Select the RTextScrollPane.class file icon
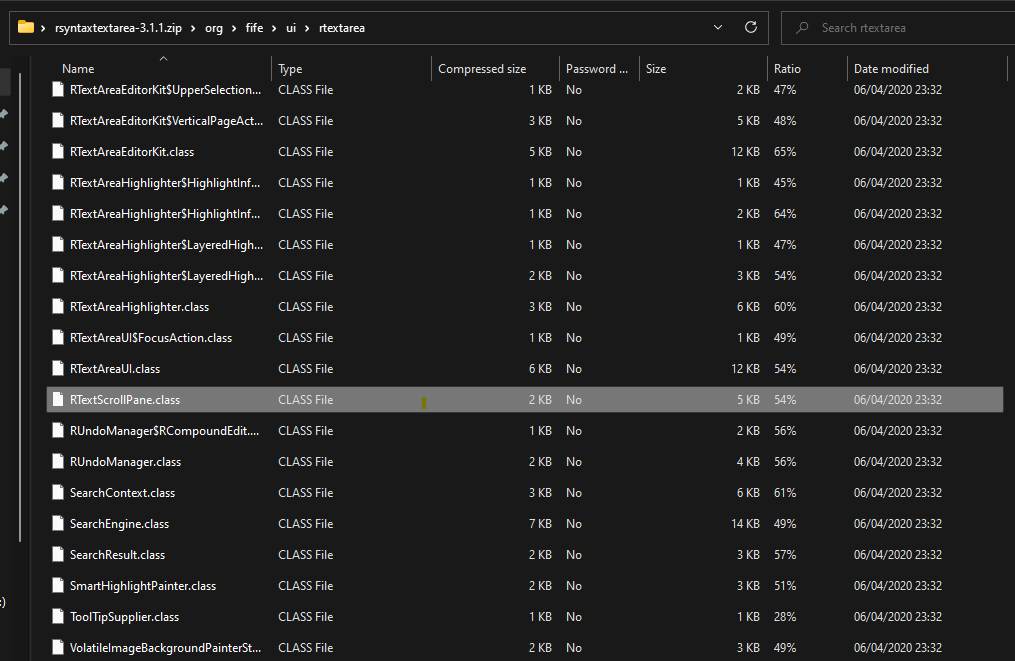 pos(57,399)
